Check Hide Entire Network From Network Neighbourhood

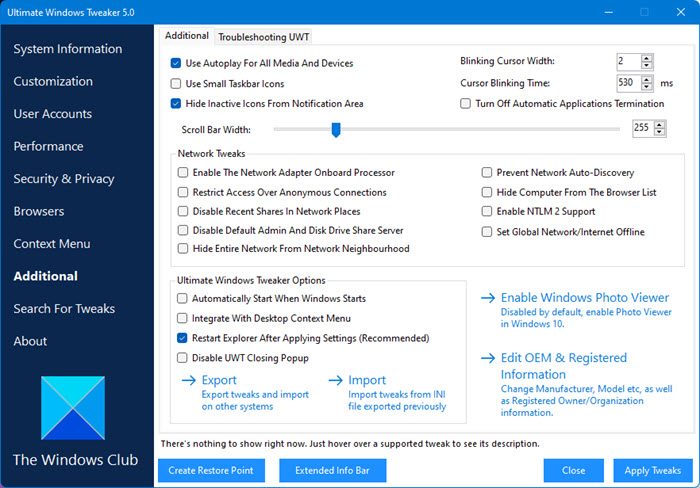click(183, 248)
